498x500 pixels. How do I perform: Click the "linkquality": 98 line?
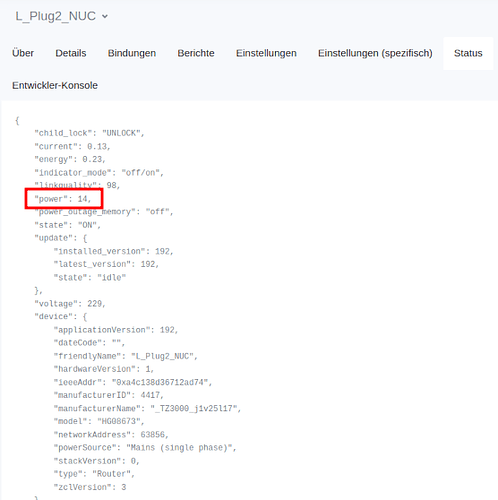77,185
